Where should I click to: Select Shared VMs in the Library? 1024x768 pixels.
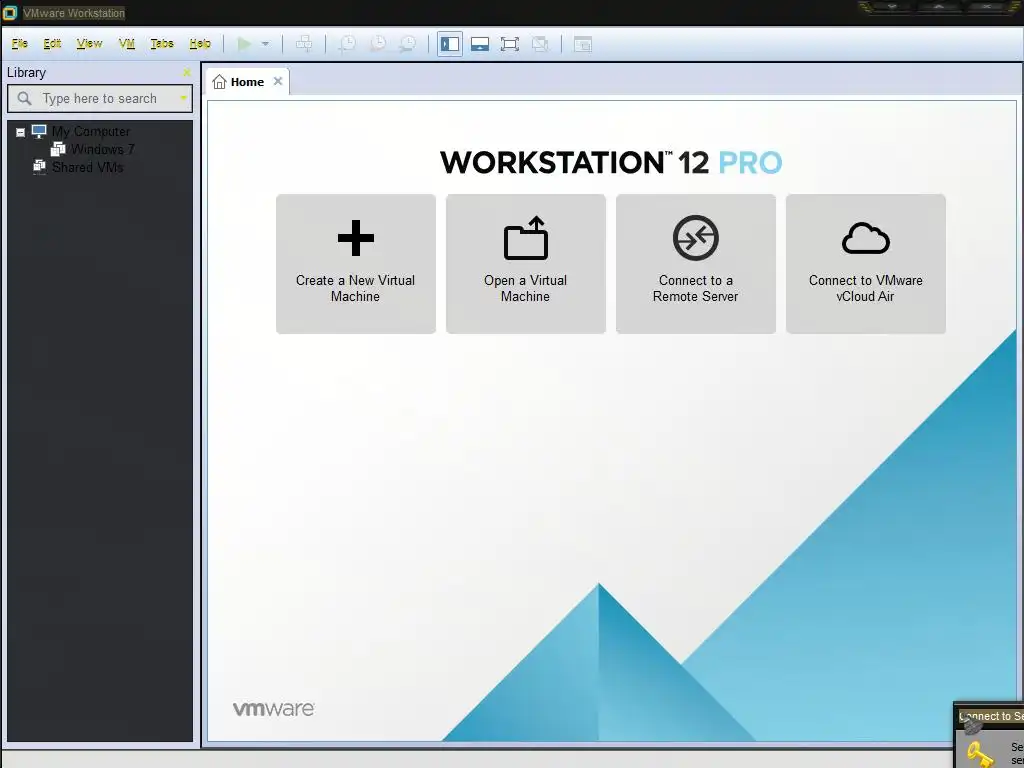point(88,167)
